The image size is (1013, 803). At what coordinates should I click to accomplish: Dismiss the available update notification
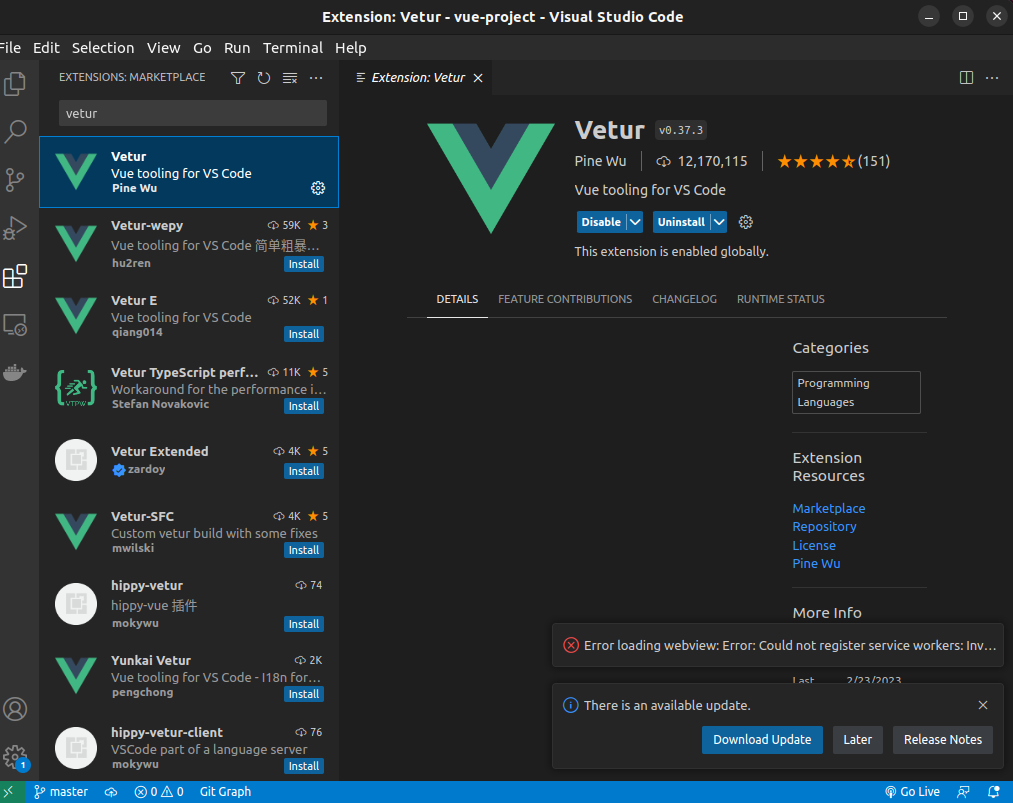pyautogui.click(x=983, y=705)
